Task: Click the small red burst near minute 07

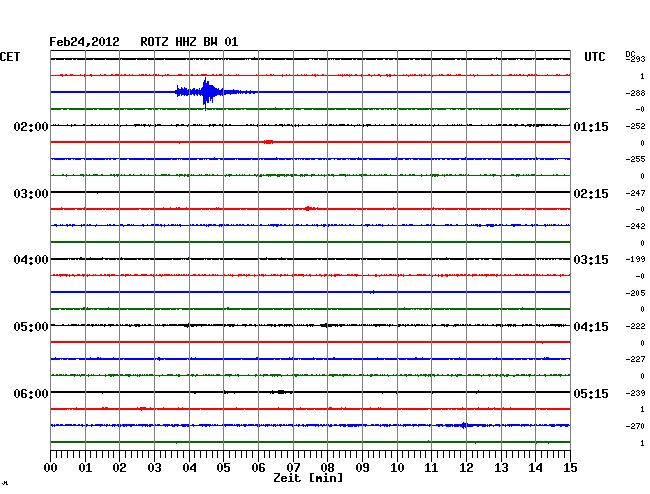Action: 308,208
